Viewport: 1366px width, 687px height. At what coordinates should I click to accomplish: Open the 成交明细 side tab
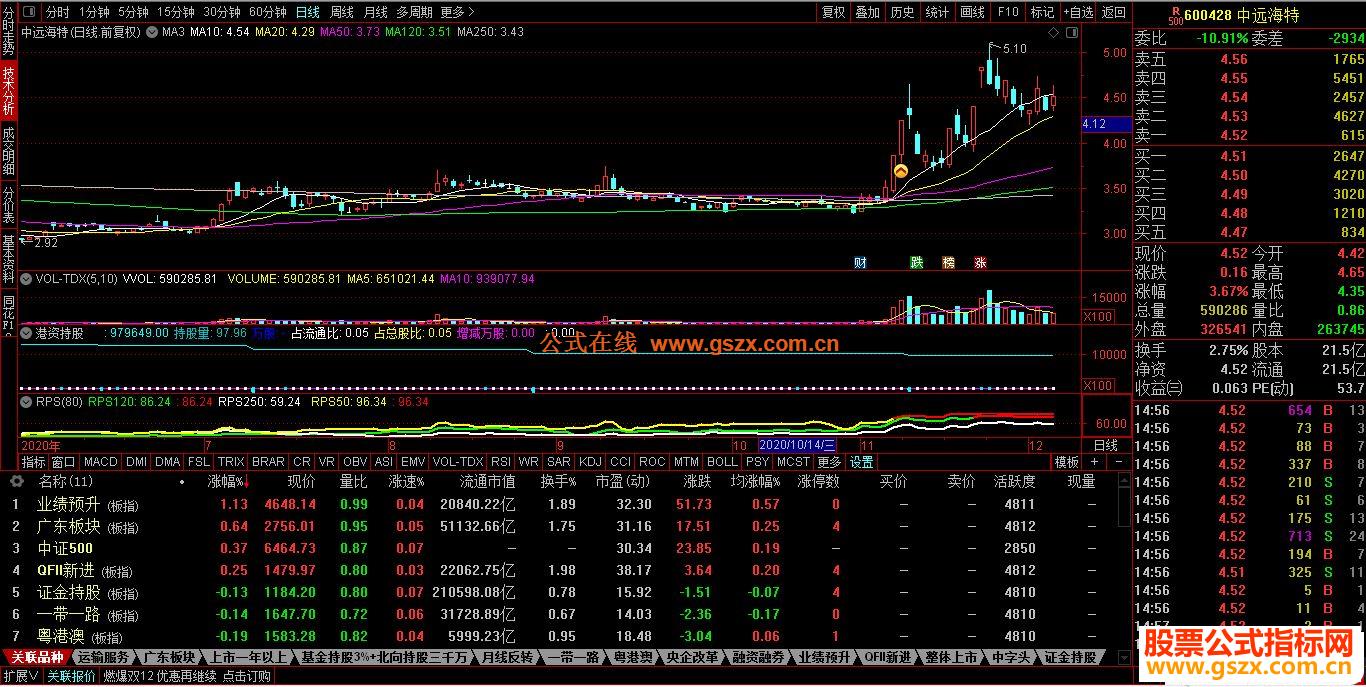9,150
